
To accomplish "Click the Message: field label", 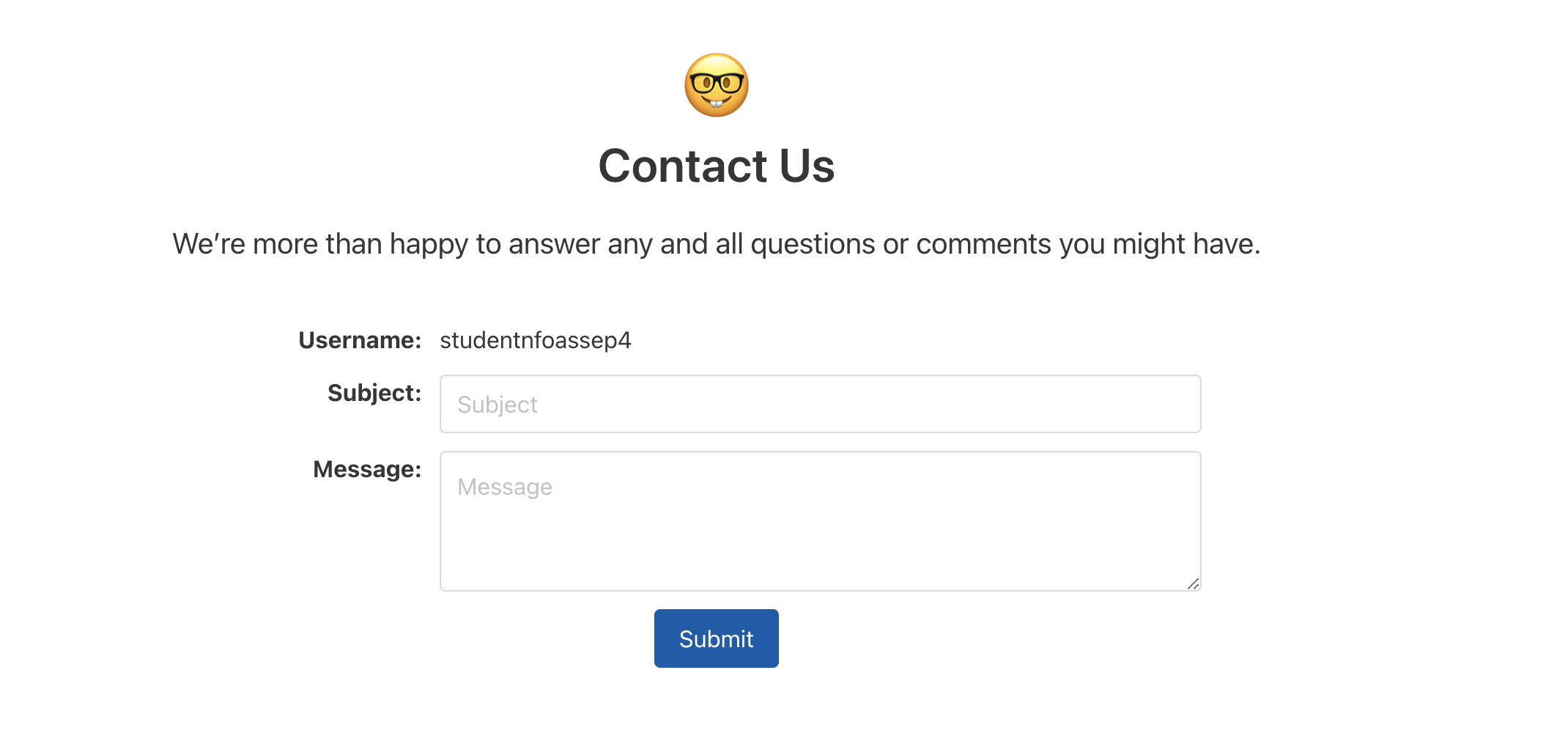I will 367,469.
